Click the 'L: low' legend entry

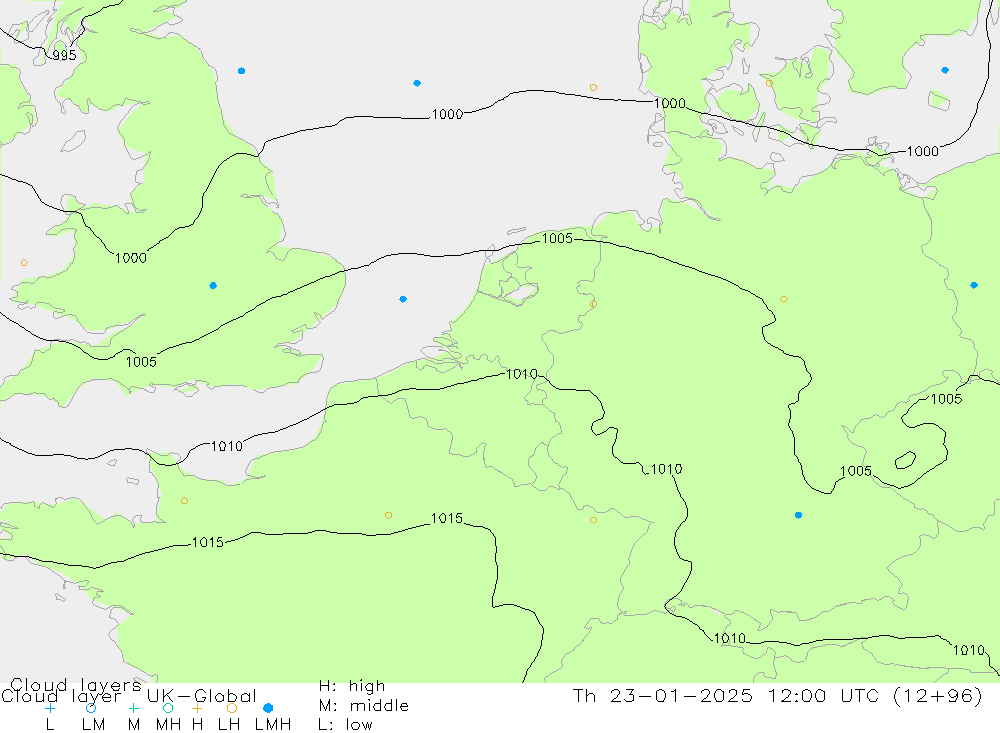click(346, 725)
